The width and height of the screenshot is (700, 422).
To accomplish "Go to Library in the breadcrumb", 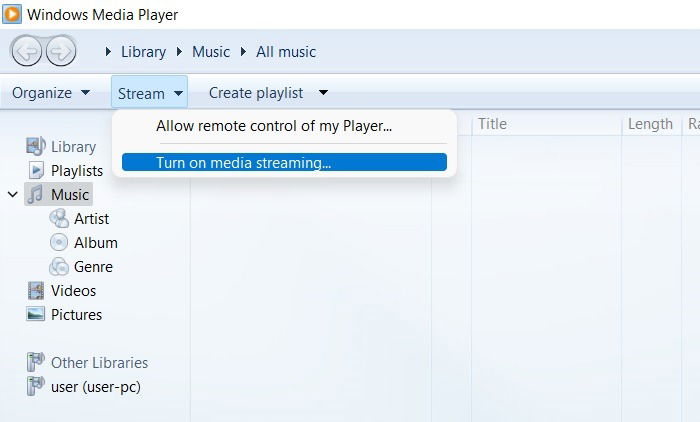I will coord(143,51).
